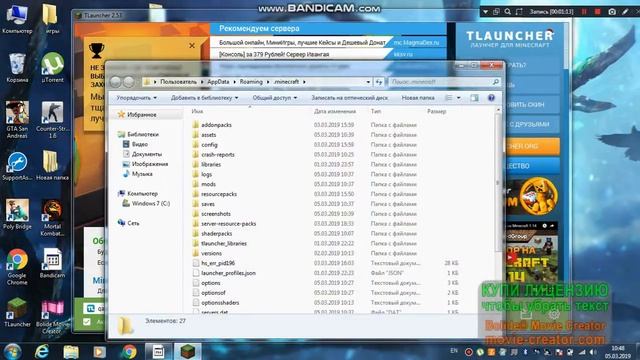The height and width of the screenshot is (360, 640).
Task: Close the trophy notification in TLauncher
Action: (192, 46)
